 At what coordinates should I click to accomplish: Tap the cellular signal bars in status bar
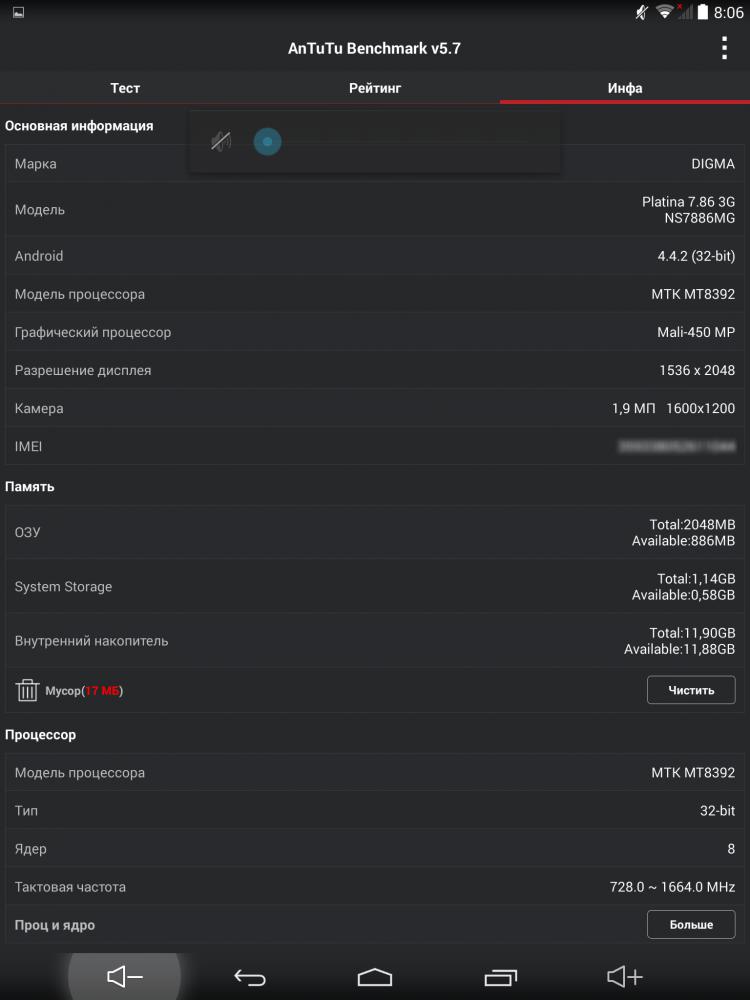point(685,11)
